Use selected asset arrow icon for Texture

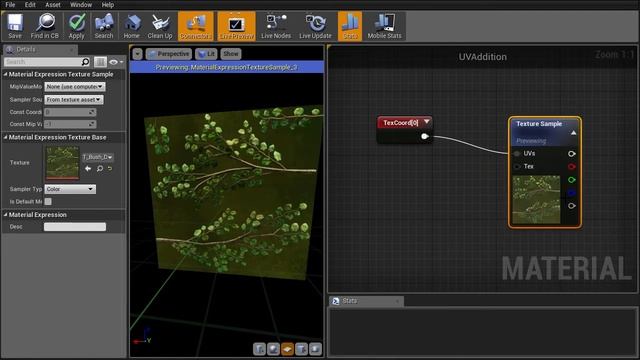(x=88, y=169)
